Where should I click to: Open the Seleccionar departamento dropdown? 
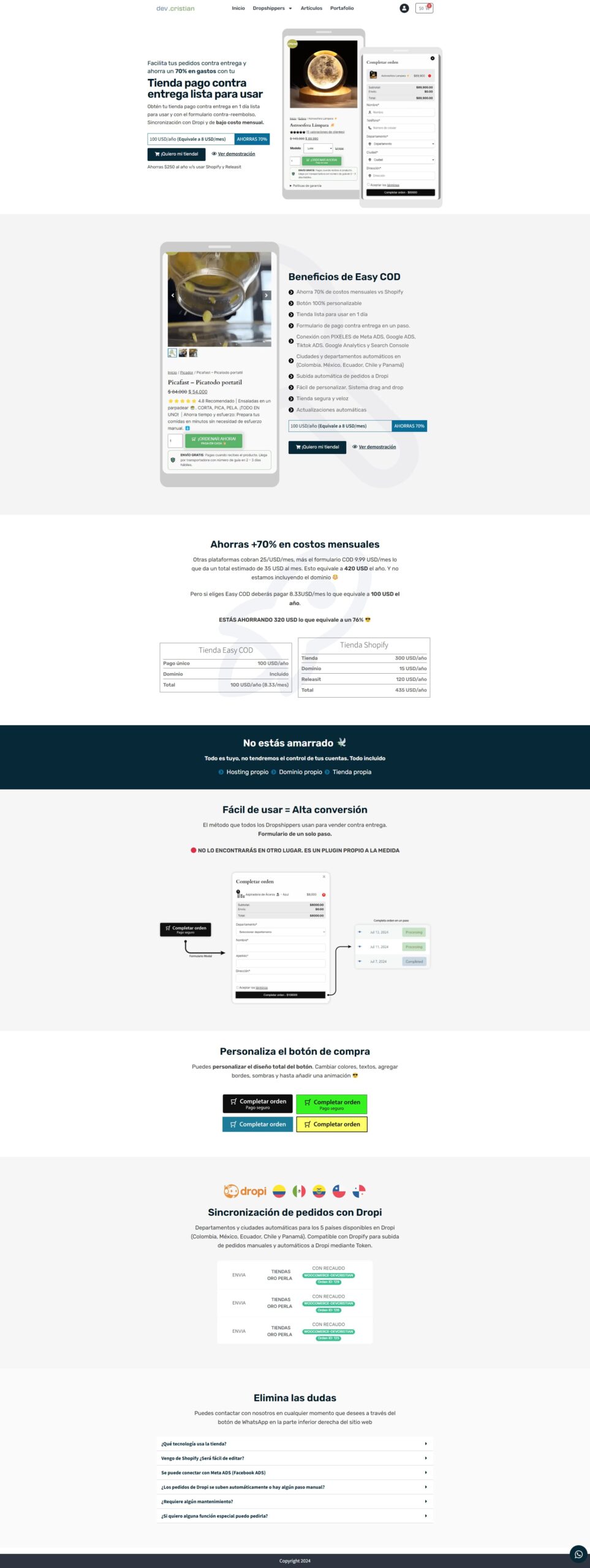click(281, 932)
